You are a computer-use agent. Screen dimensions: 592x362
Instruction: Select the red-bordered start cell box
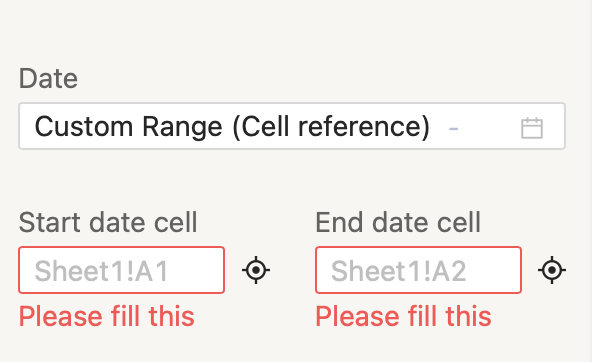(x=122, y=270)
